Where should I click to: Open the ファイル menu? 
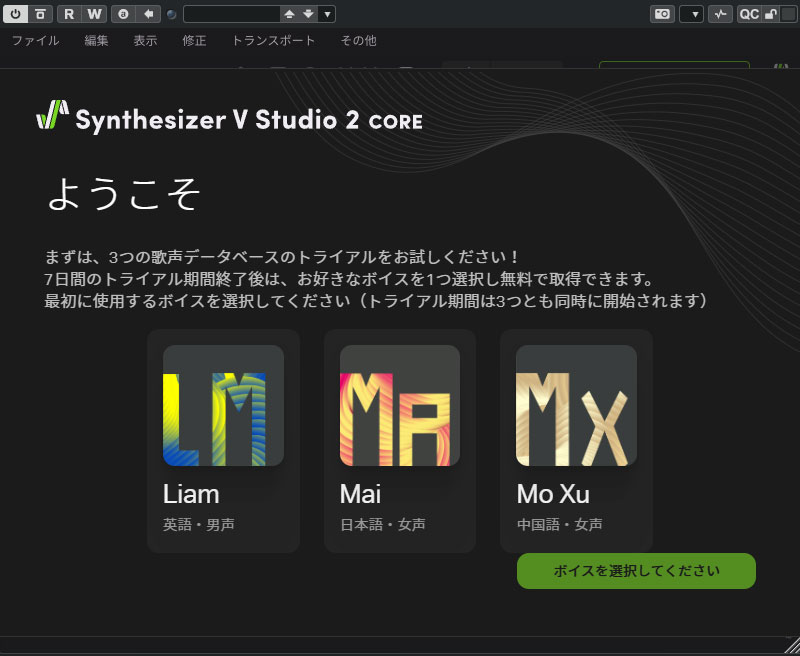pos(35,40)
